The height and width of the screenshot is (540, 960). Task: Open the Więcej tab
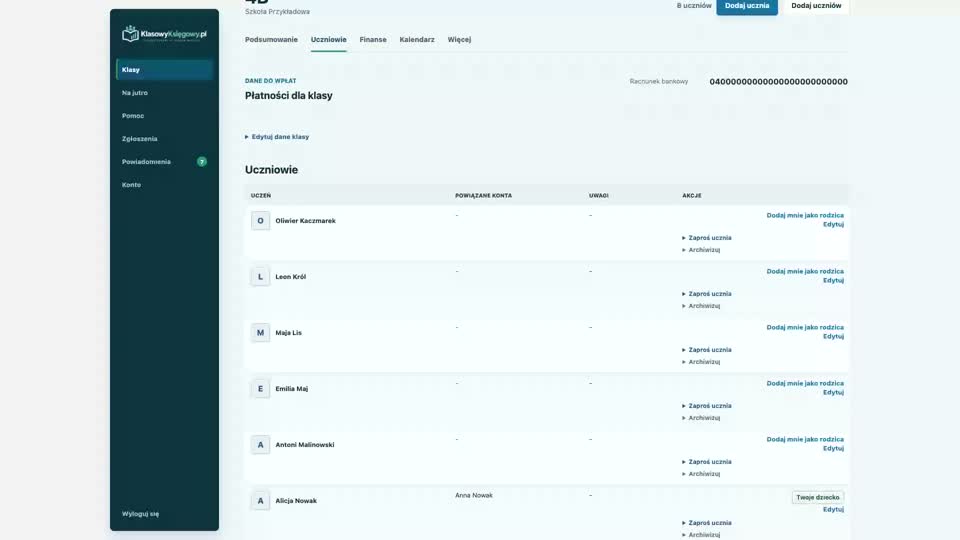pyautogui.click(x=459, y=40)
